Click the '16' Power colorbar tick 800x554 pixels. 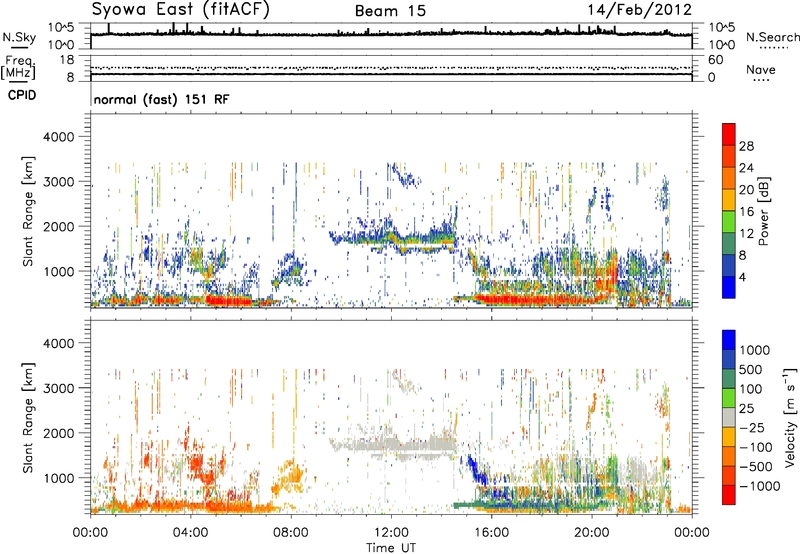click(746, 212)
